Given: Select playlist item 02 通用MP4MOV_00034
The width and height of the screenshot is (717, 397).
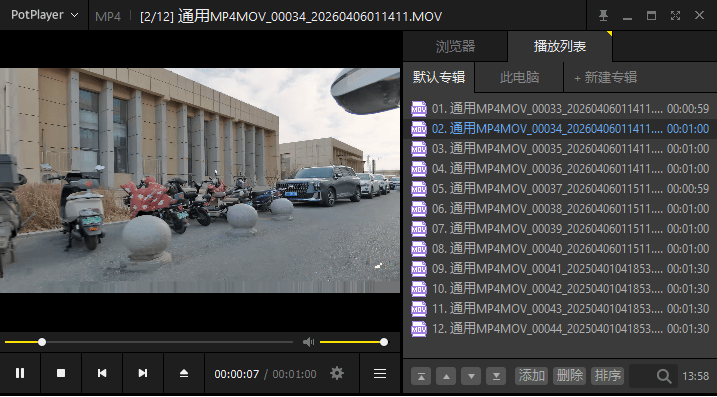Looking at the screenshot, I should point(560,129).
